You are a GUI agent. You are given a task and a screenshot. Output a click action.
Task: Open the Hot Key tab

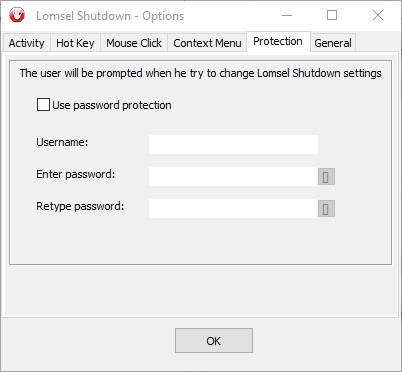point(75,43)
